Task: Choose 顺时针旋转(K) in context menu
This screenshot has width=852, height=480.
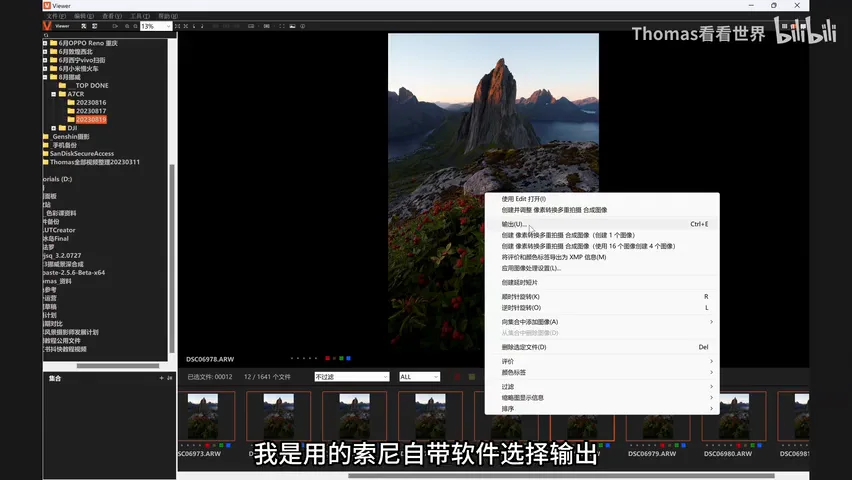Action: tap(602, 296)
